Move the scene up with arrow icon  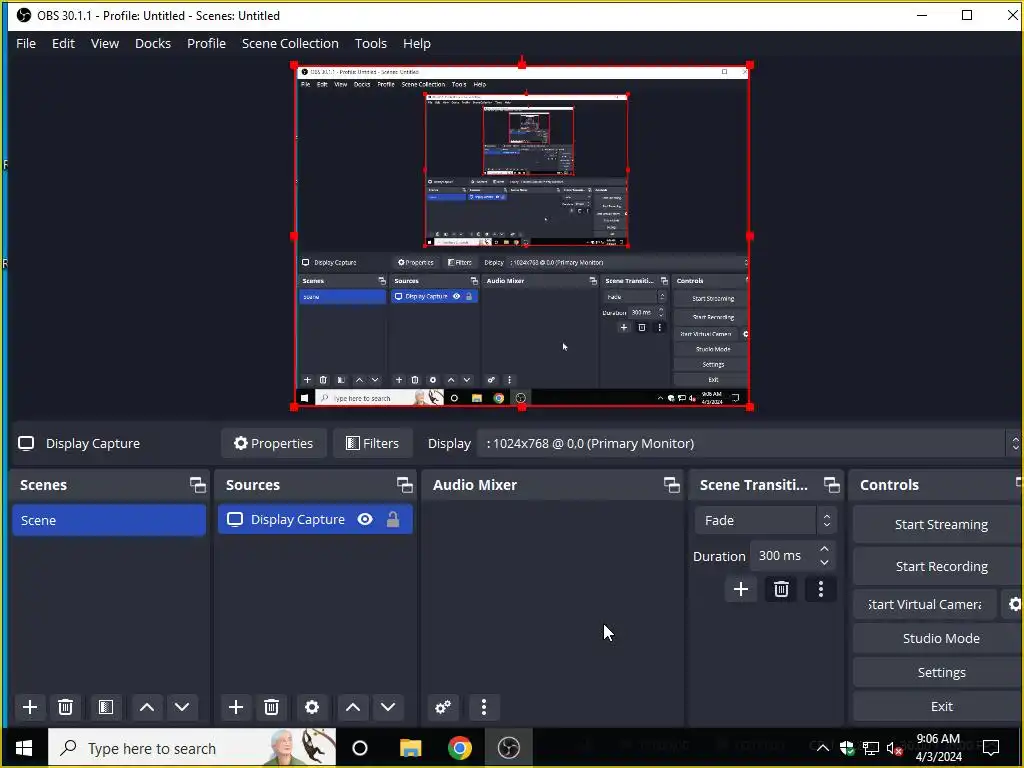(147, 707)
